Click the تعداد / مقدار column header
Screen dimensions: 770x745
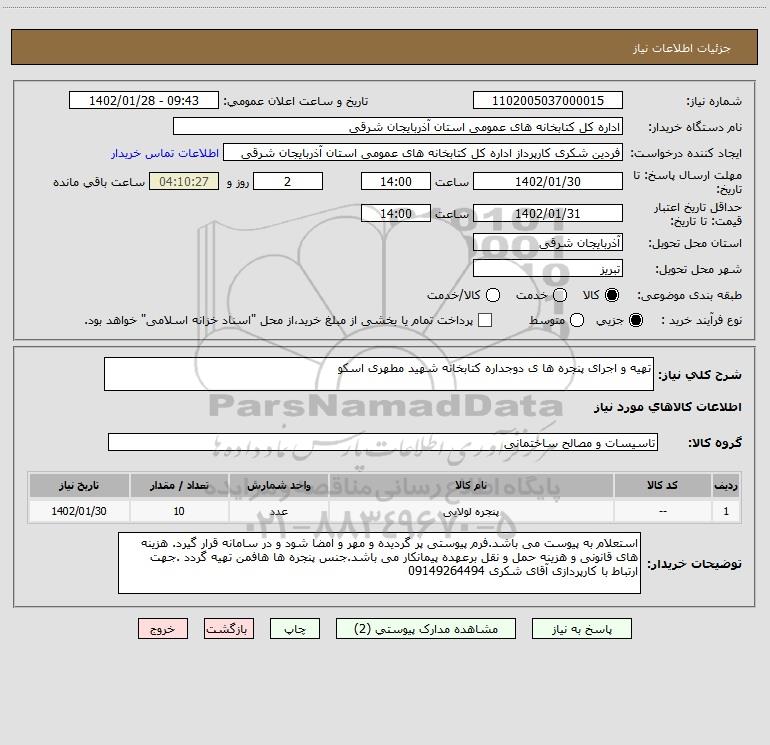coord(179,485)
